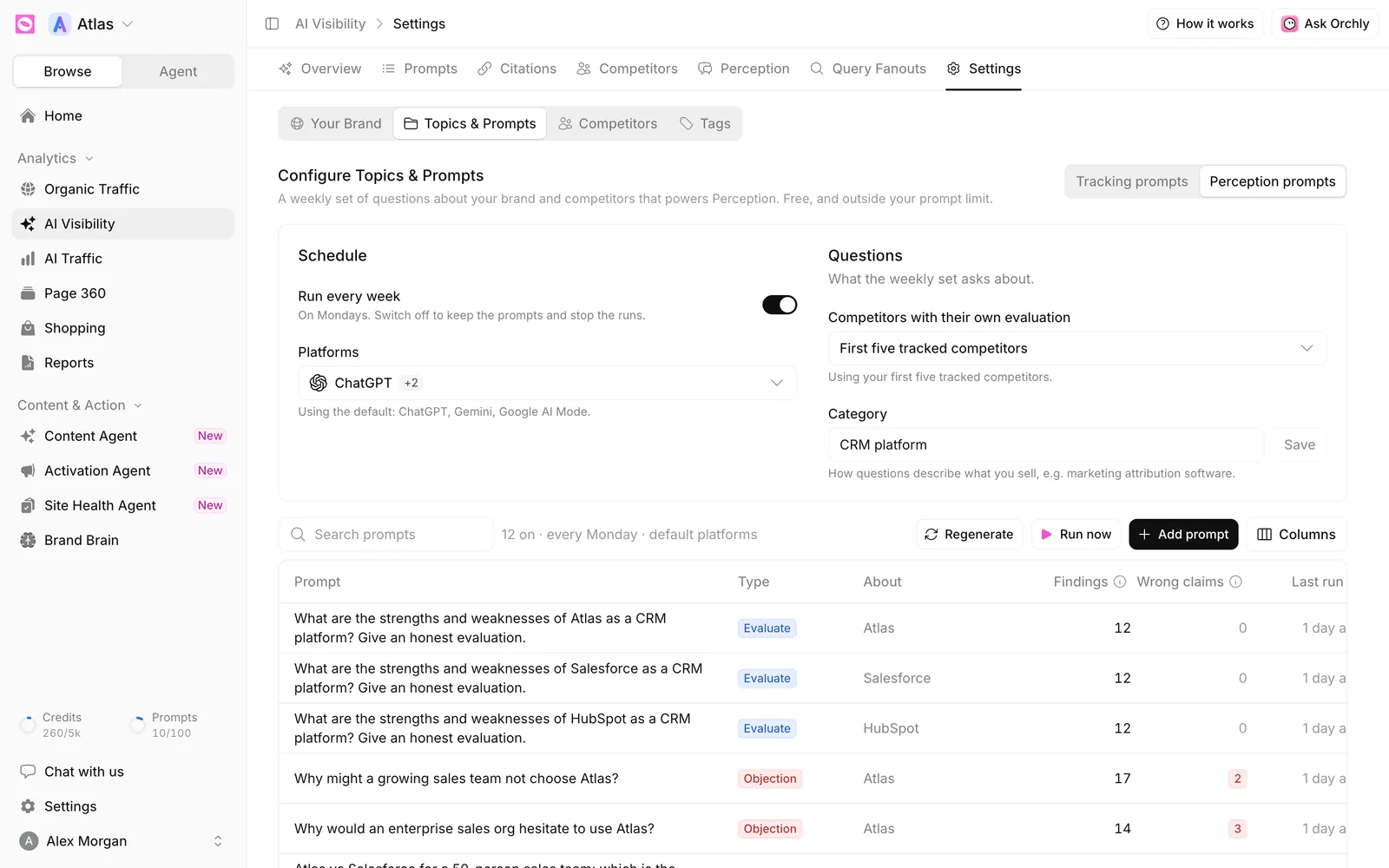Open Site Health Agent icon

click(28, 505)
